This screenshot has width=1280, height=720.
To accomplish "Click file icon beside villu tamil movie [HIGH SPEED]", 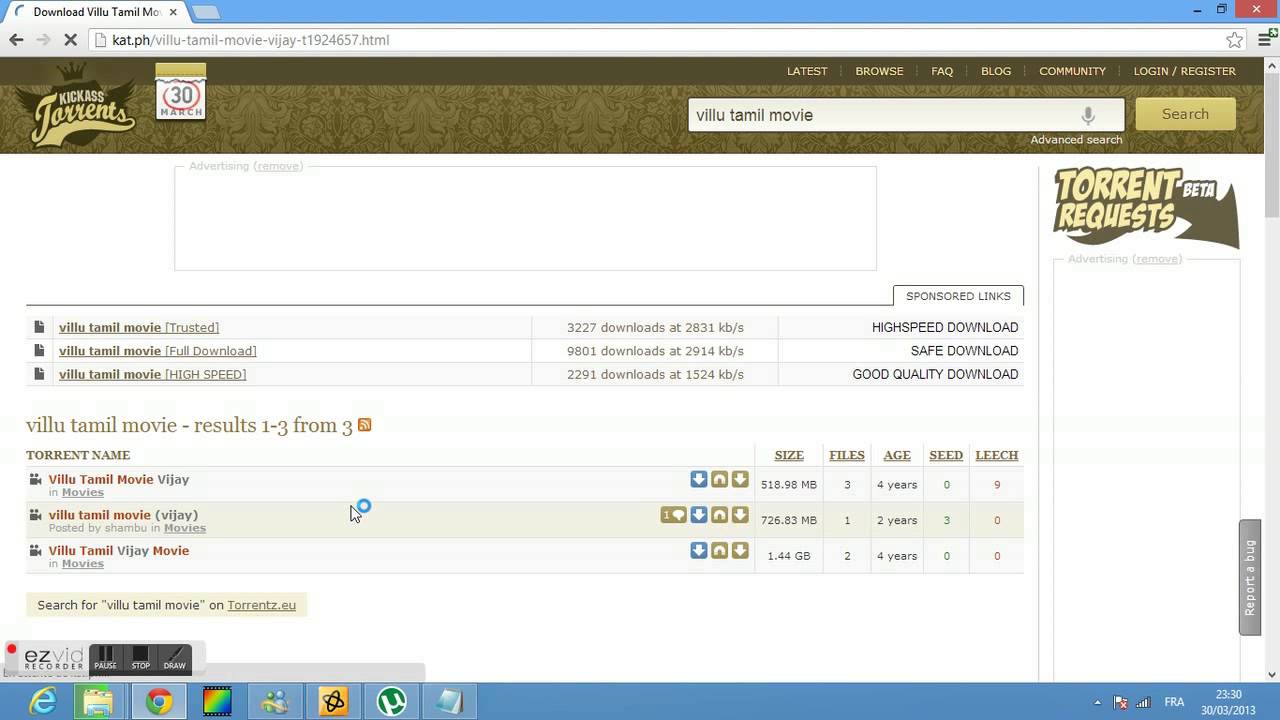I will tap(39, 374).
